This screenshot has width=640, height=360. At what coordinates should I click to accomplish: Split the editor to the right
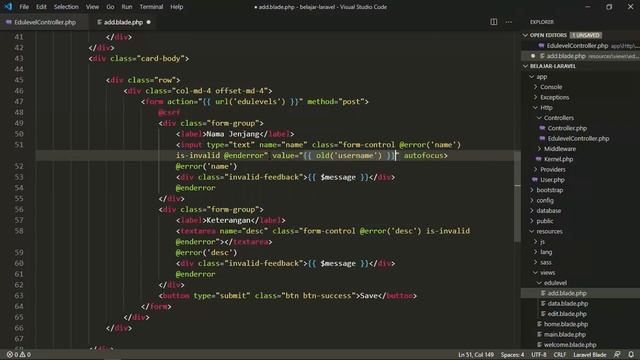tap(493, 22)
